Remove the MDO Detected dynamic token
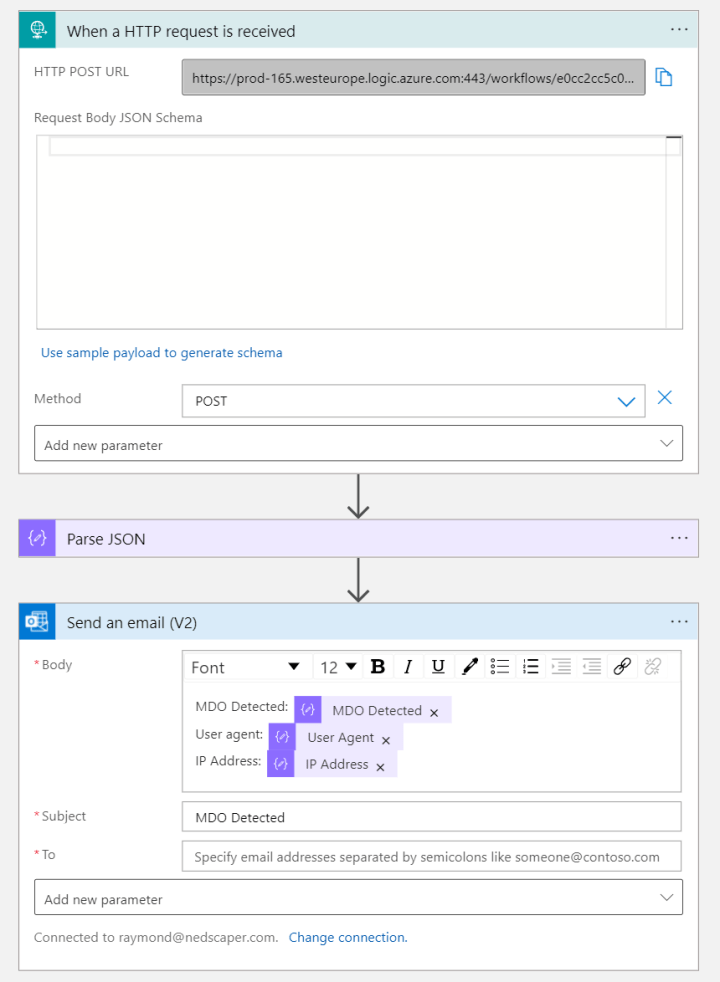This screenshot has width=720, height=982. coord(434,712)
